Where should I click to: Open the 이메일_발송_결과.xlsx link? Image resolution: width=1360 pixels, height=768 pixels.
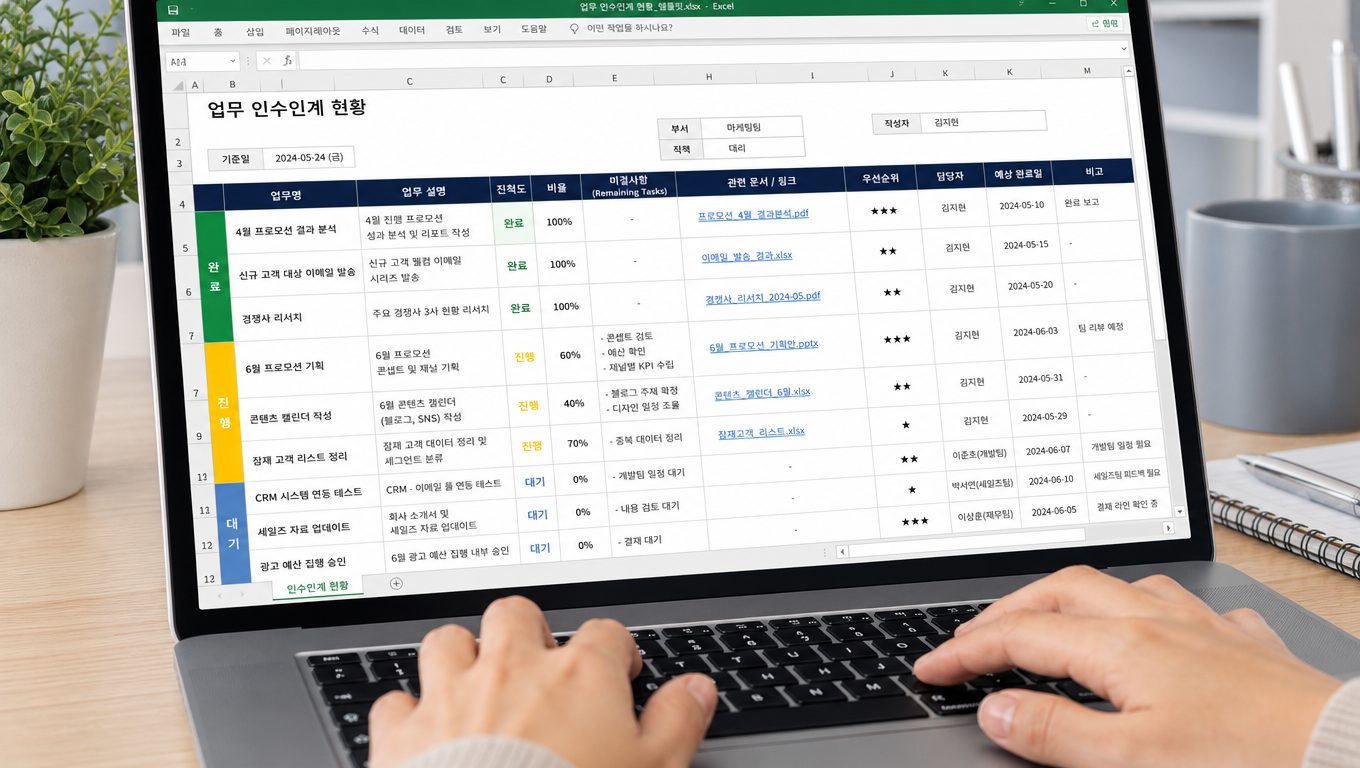(x=746, y=256)
